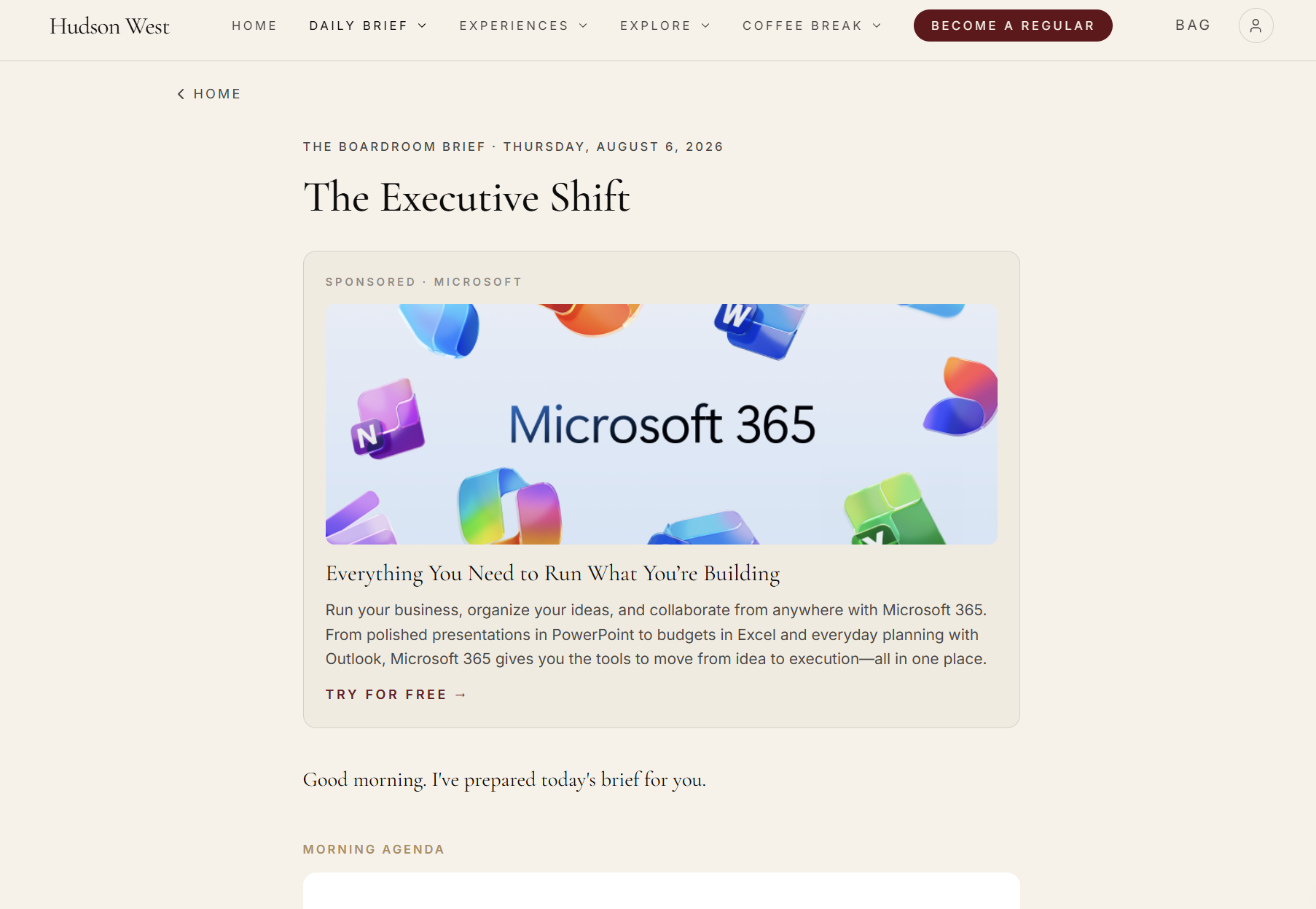This screenshot has height=909, width=1316.
Task: Click the Become a Regular button
Action: (x=1013, y=26)
